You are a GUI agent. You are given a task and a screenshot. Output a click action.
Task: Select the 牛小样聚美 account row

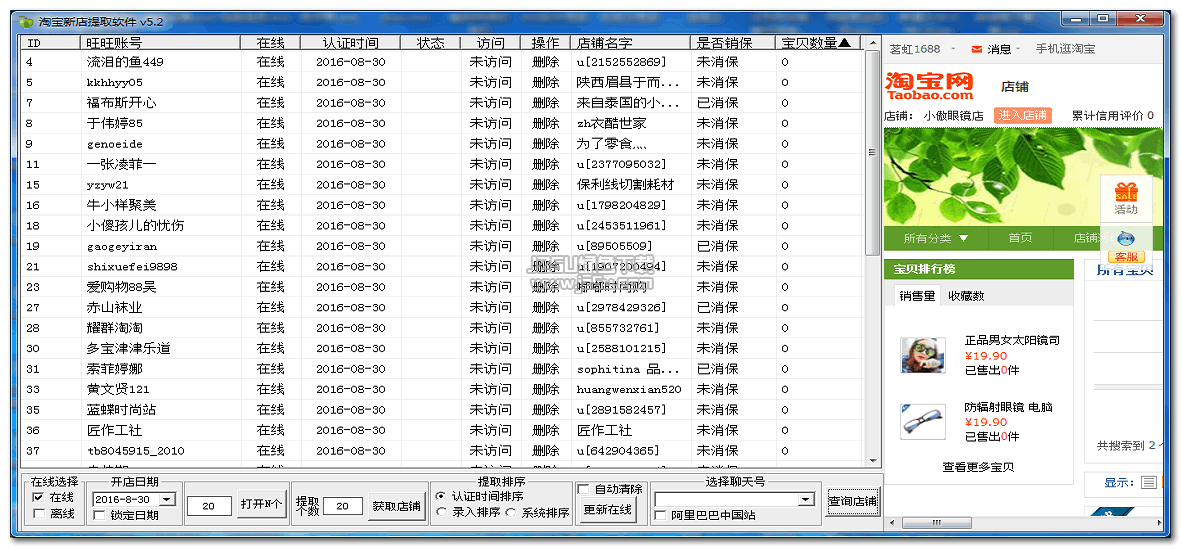click(x=442, y=205)
